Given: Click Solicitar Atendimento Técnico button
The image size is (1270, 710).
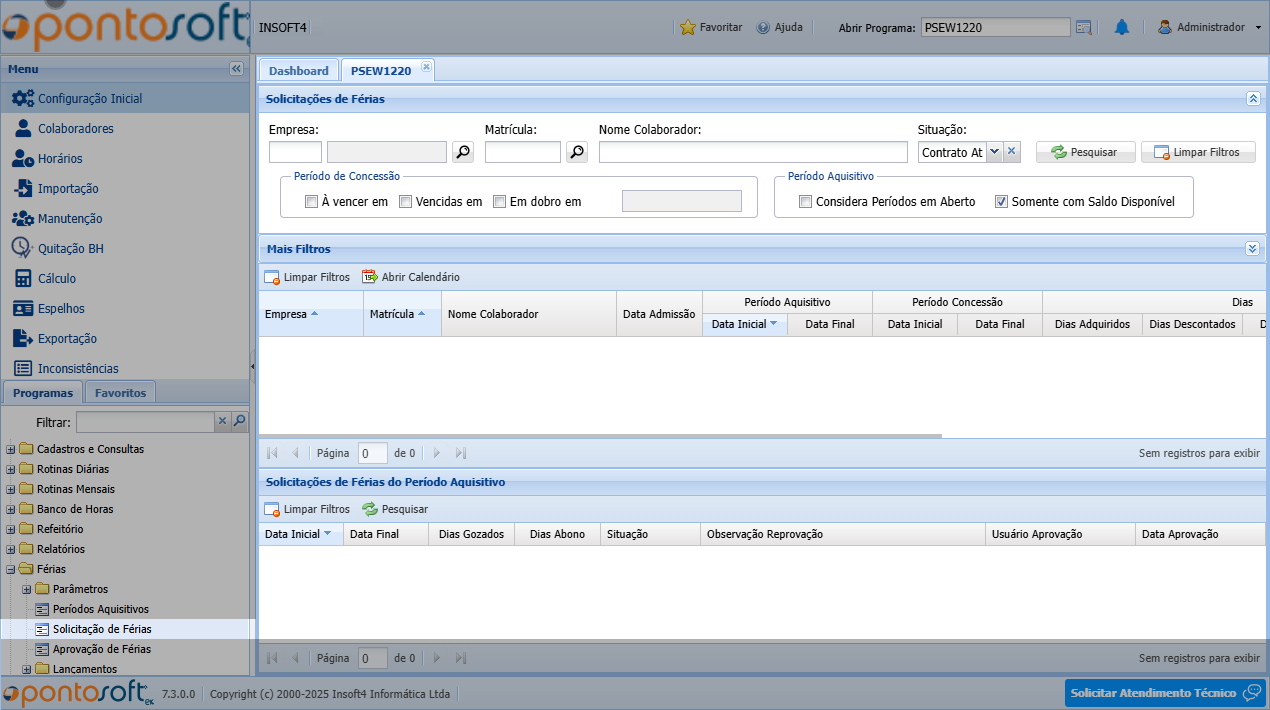Looking at the screenshot, I should 1164,693.
